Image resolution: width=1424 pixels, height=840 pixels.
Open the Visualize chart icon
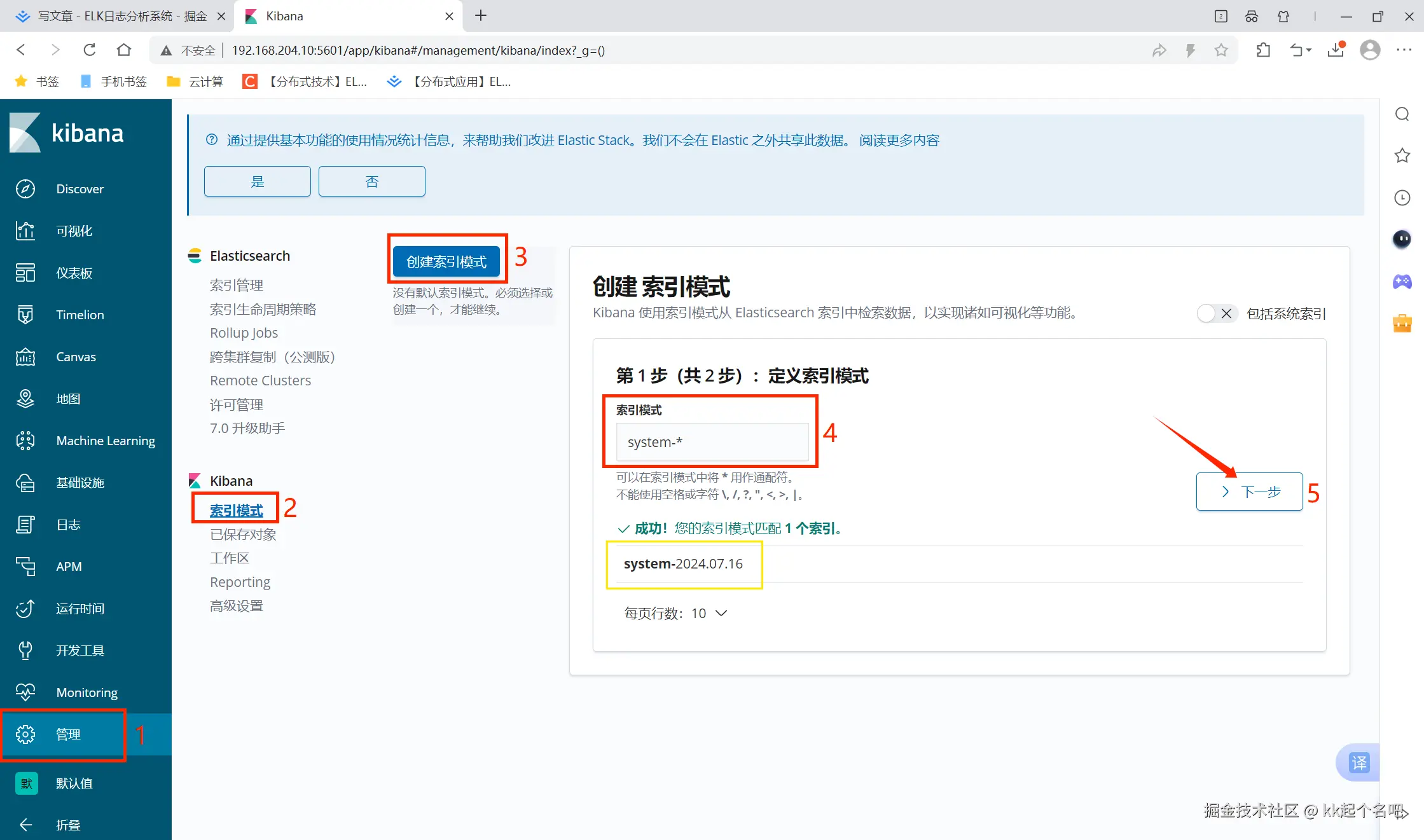click(x=25, y=231)
